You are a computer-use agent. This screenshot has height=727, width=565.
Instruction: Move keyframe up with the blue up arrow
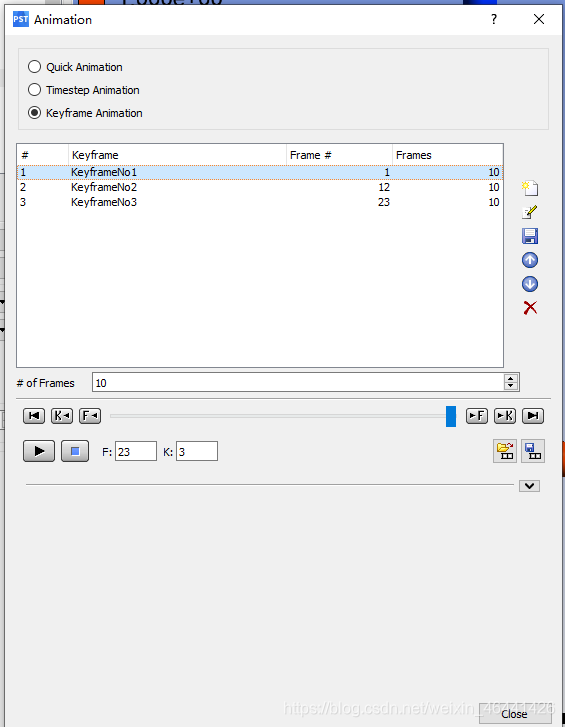530,260
